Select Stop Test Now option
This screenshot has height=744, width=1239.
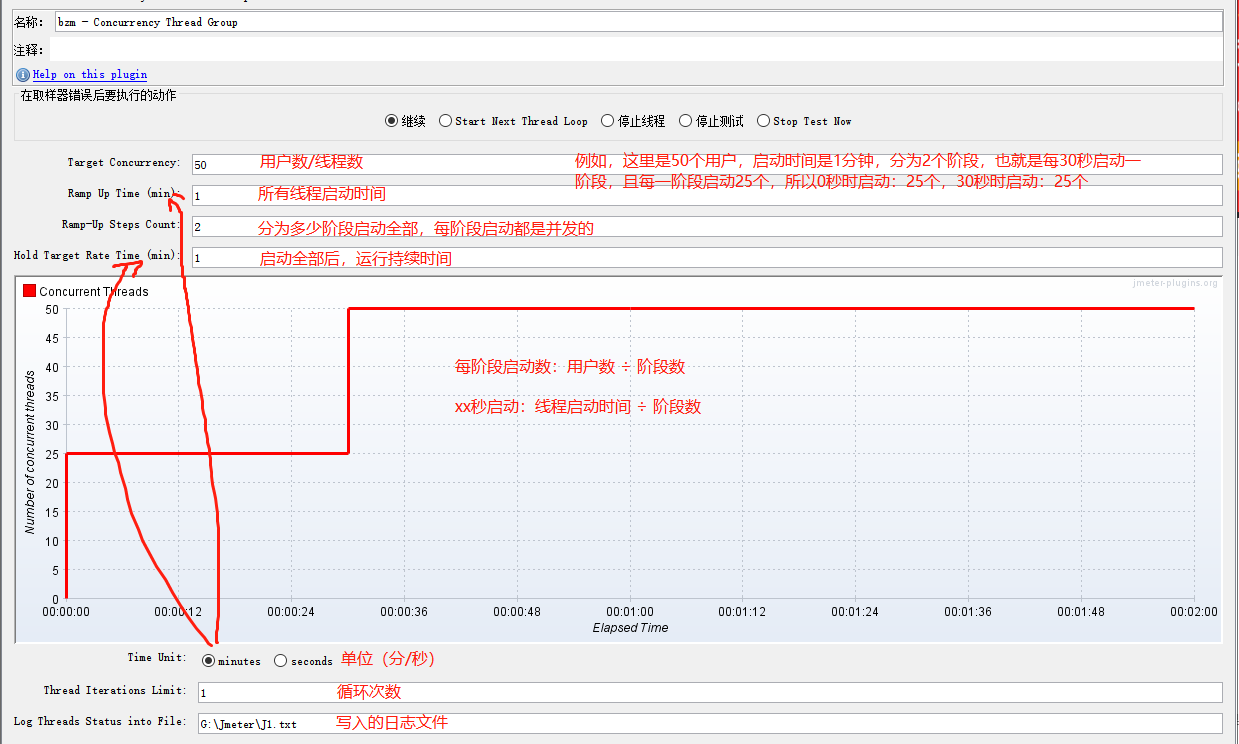tap(763, 121)
